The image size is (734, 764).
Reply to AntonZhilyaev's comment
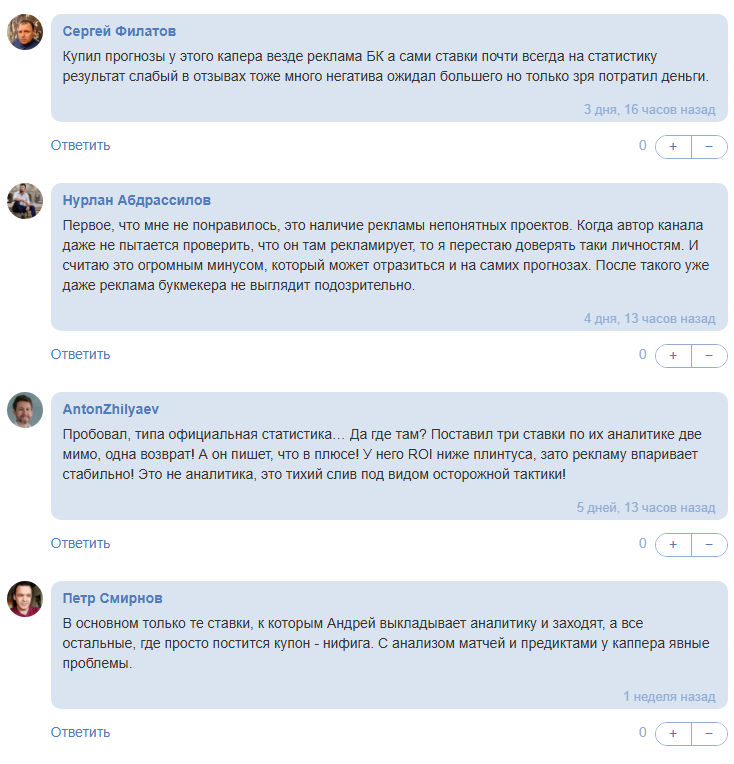pyautogui.click(x=80, y=543)
